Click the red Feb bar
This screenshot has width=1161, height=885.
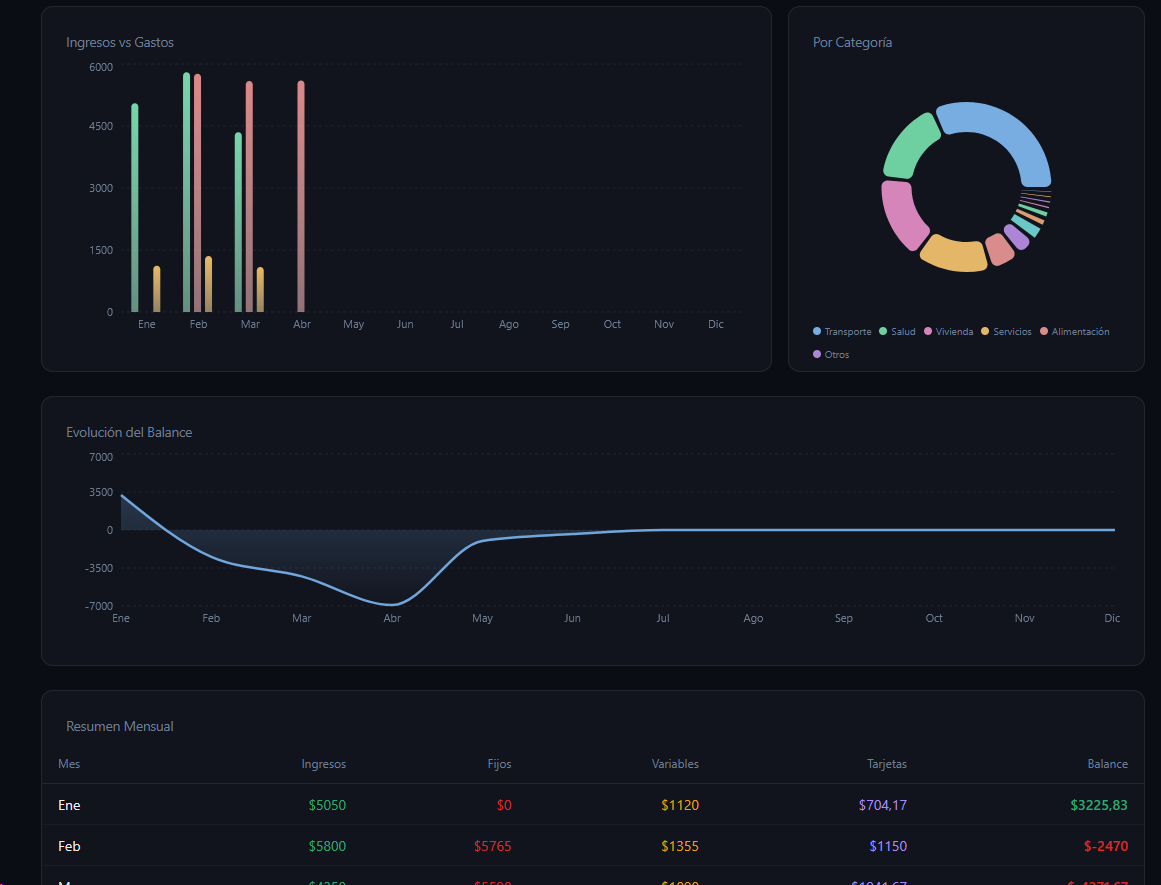pos(198,193)
